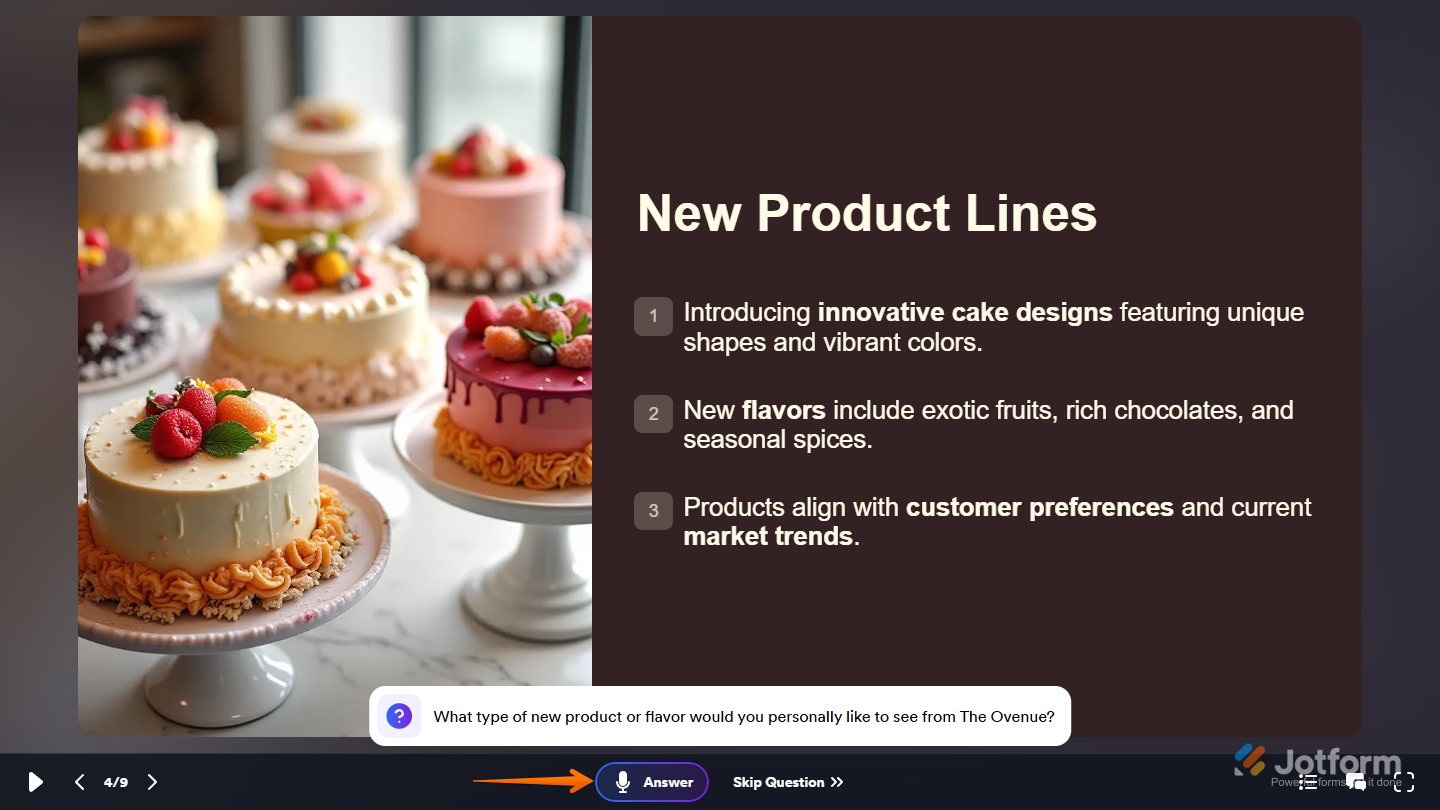Open the chat conversation icon
Viewport: 1440px width, 810px height.
[1356, 782]
